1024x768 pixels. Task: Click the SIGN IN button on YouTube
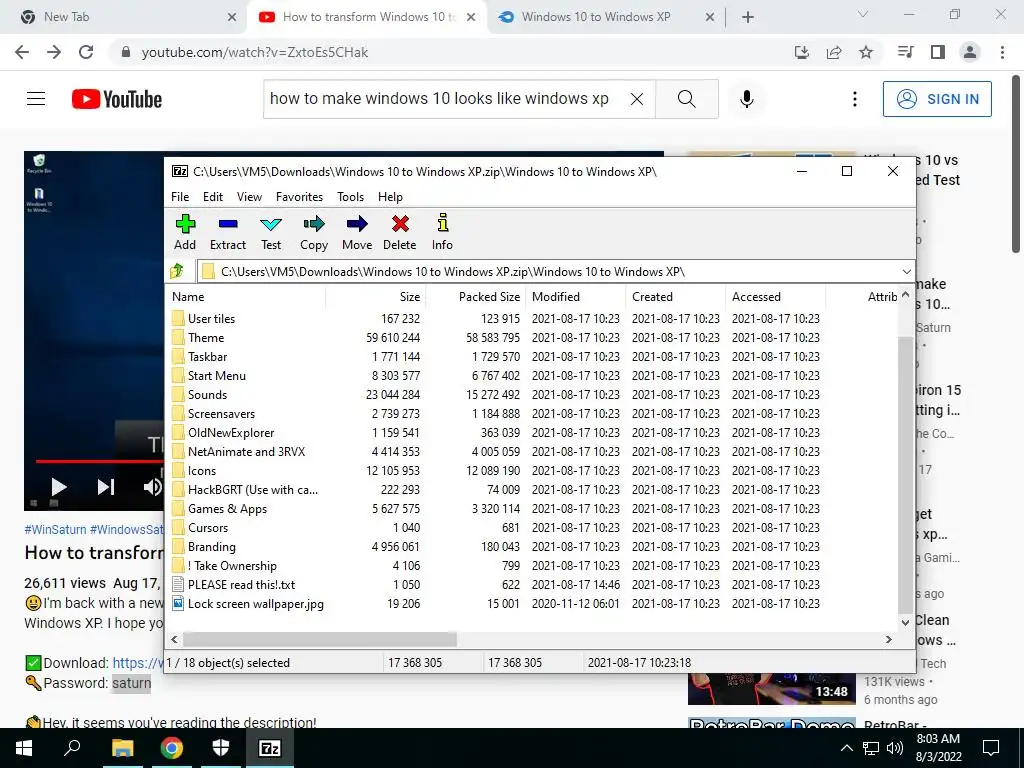[x=937, y=99]
